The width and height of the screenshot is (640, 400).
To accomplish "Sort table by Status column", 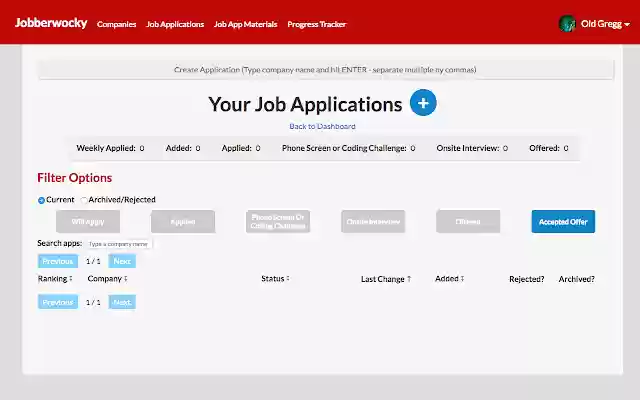I will coord(276,279).
